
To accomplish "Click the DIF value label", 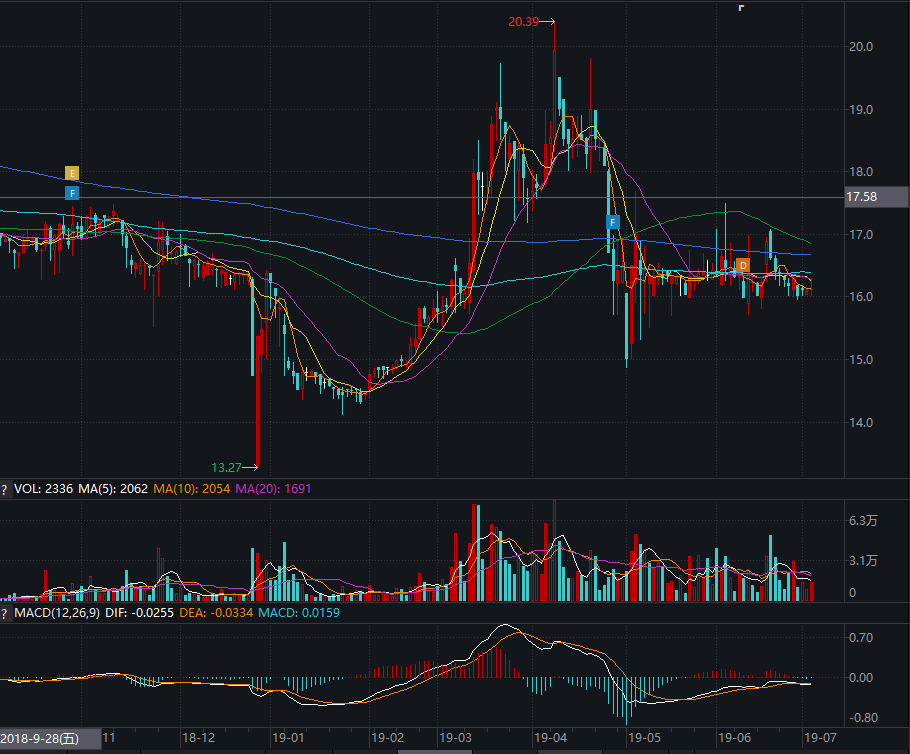I will 139,612.
